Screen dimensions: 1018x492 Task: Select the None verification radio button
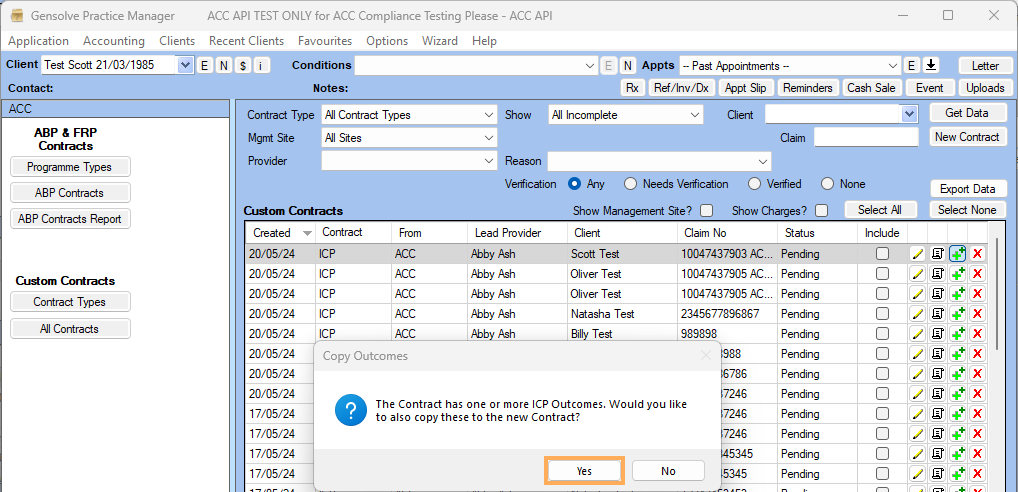[x=827, y=184]
